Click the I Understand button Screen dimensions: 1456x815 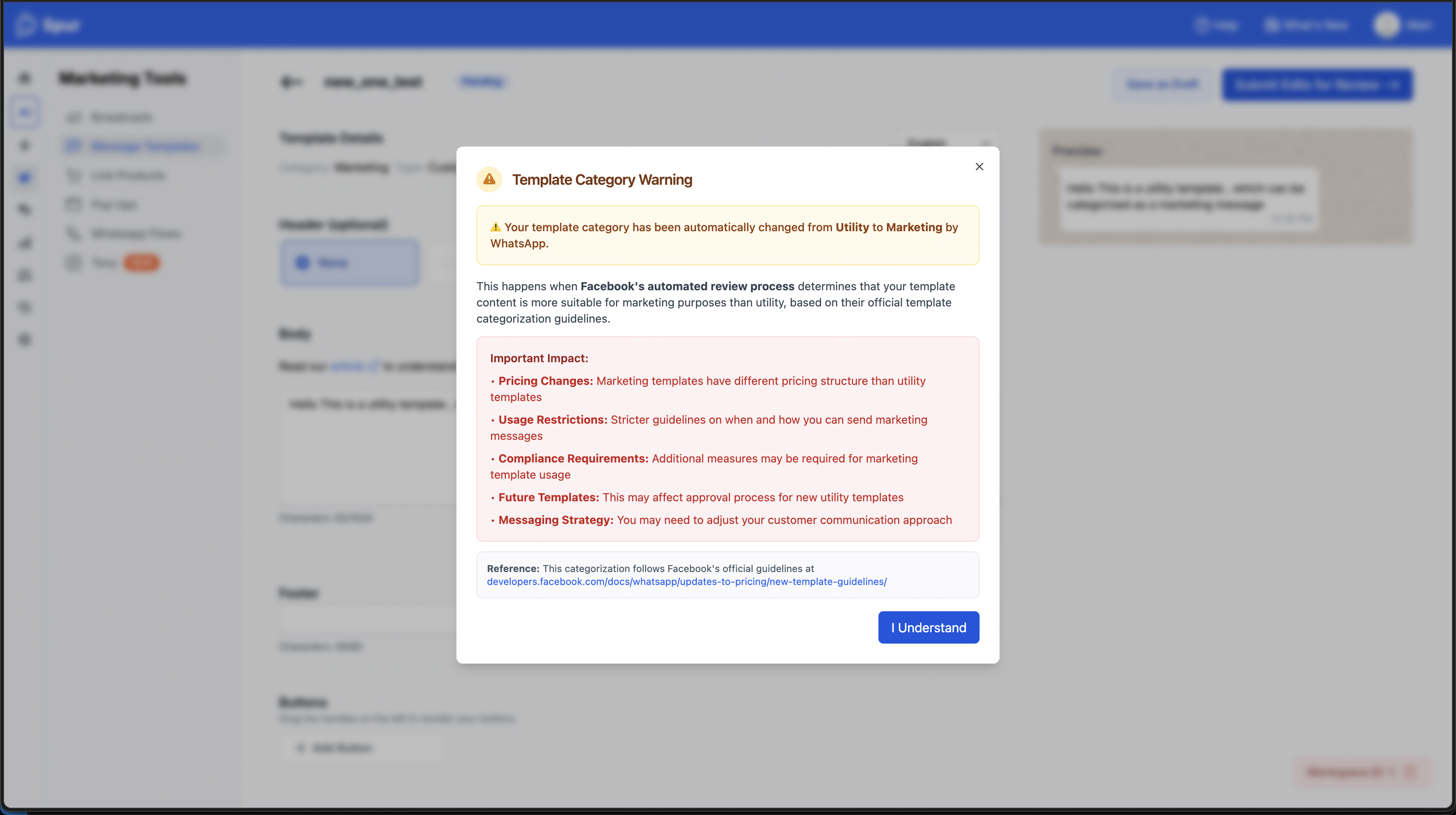[x=928, y=627]
